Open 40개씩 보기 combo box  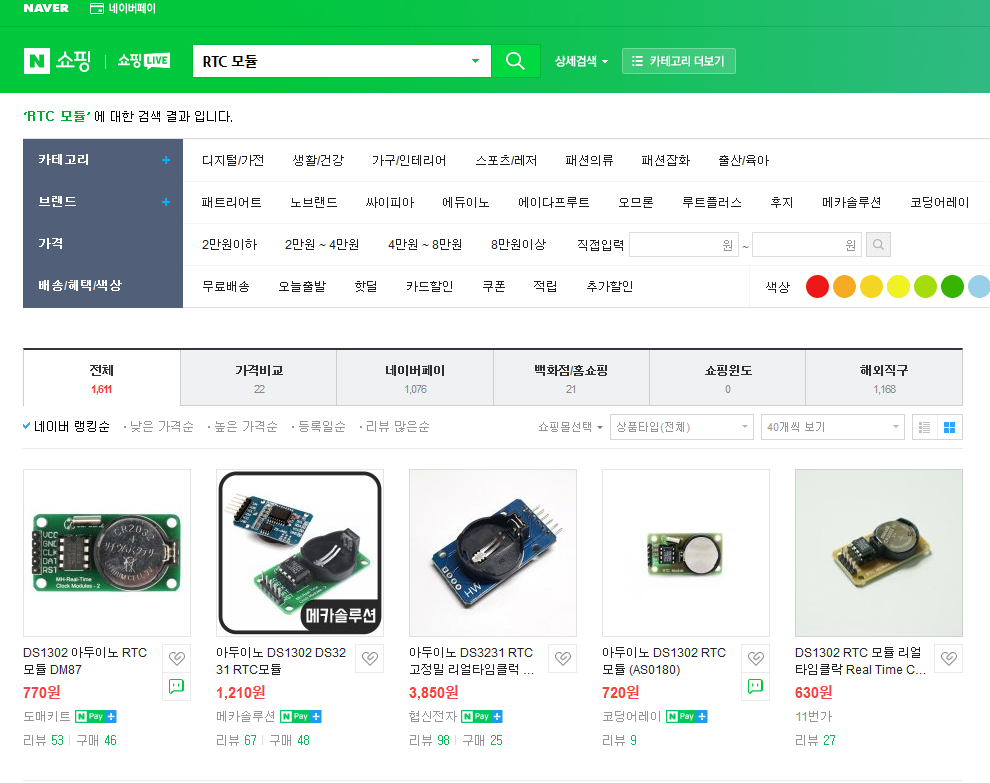832,427
